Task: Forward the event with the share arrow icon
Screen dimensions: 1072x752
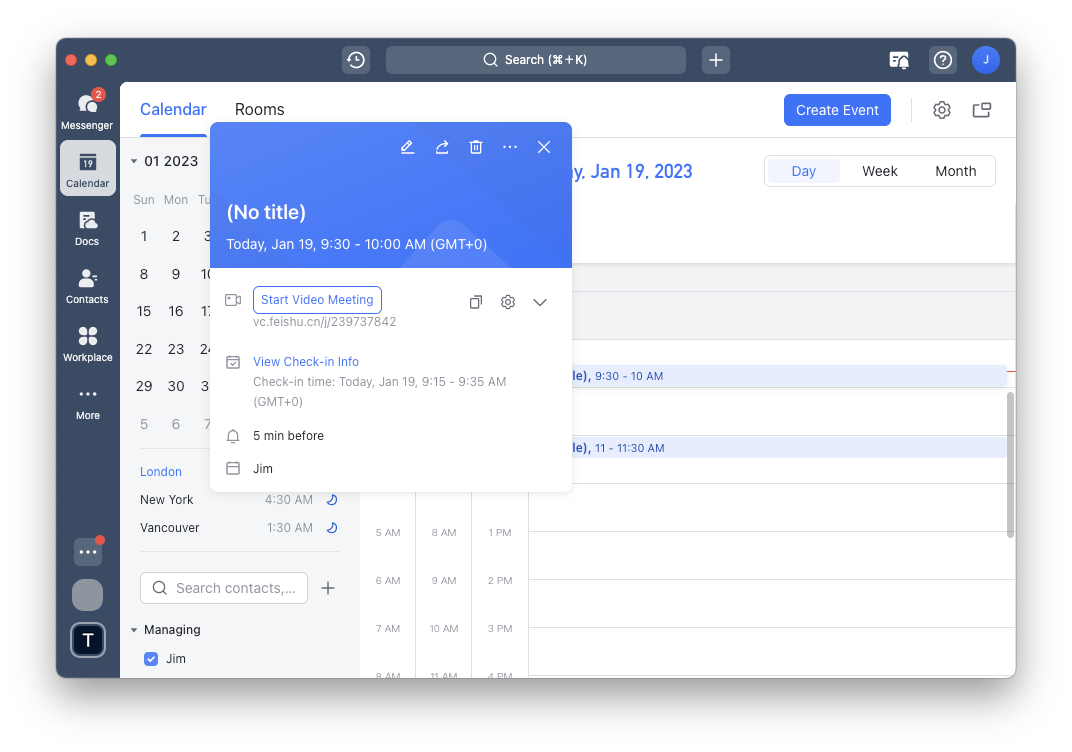Action: pos(442,147)
